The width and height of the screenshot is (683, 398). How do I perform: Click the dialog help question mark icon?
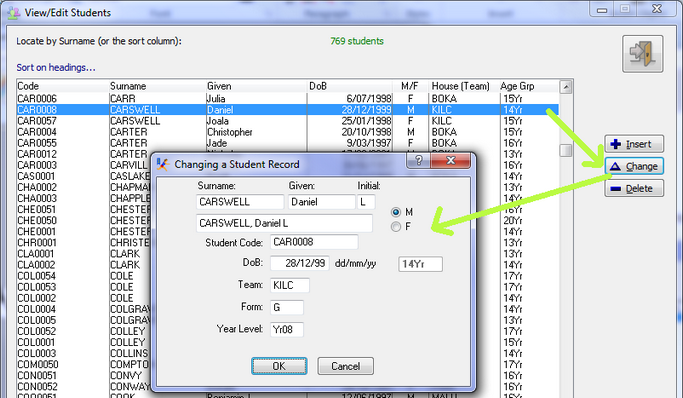418,160
